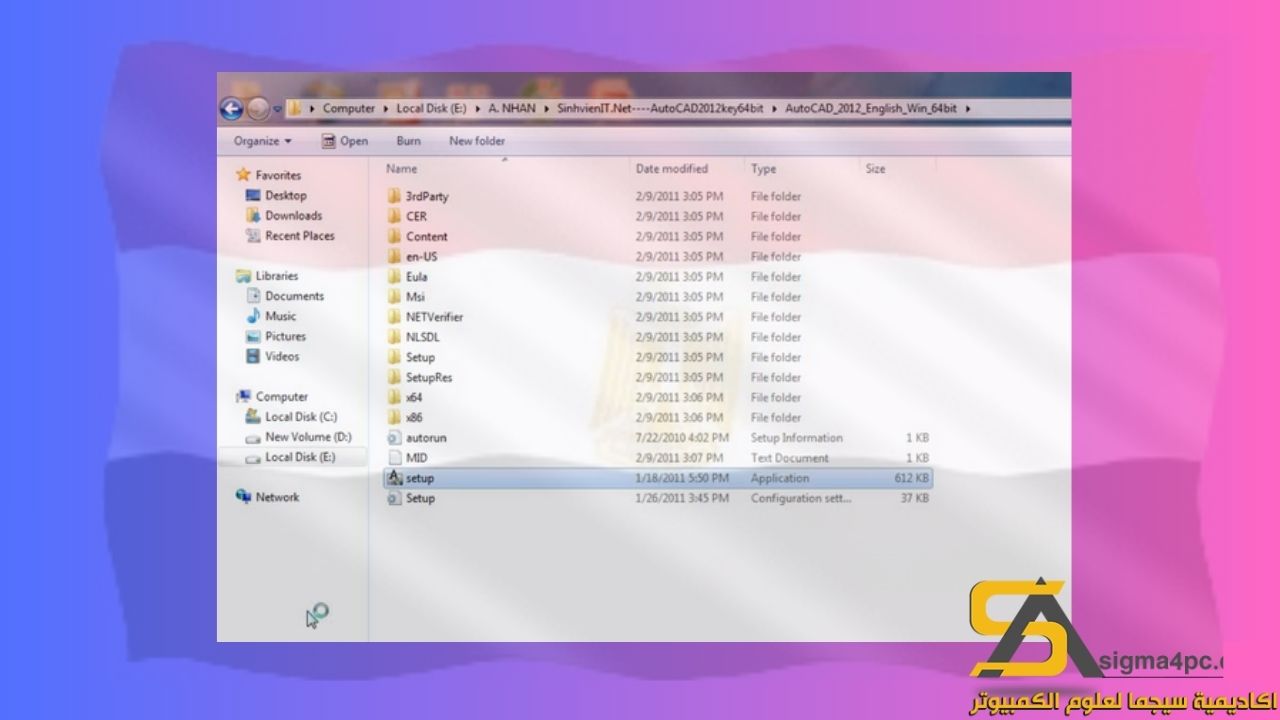The image size is (1280, 720).
Task: Click Local Disk (E:) breadcrumb in address bar
Action: pos(431,108)
